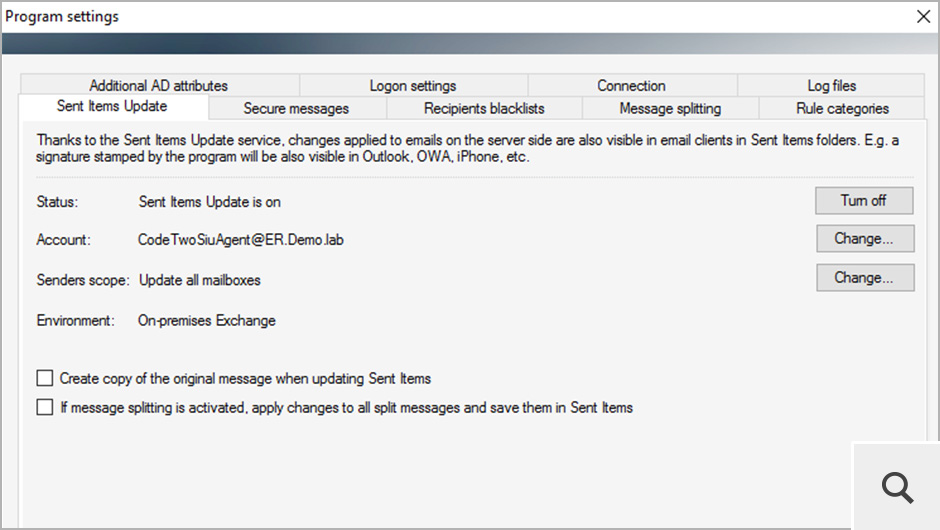Select the Sent Items Update tab
Viewport: 940px width, 530px height.
[113, 106]
